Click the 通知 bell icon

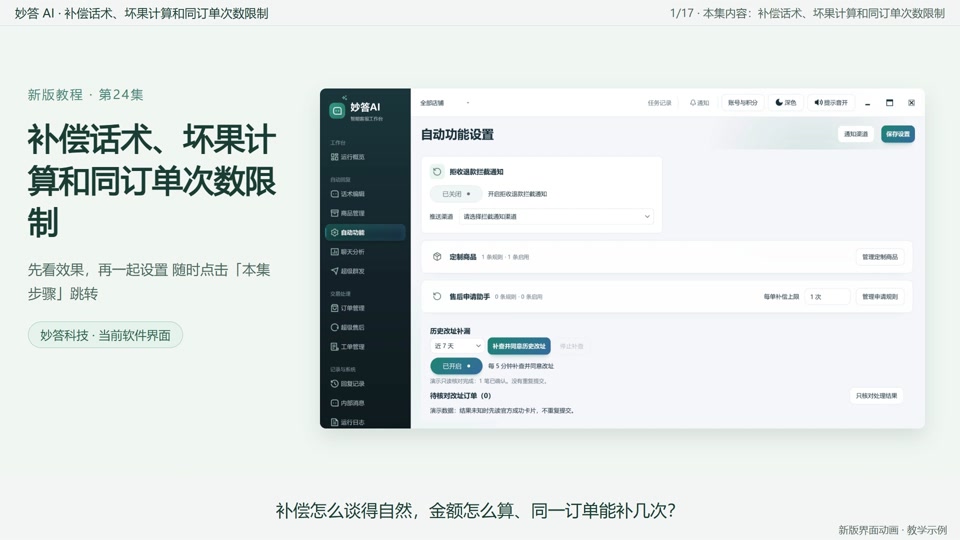click(692, 103)
